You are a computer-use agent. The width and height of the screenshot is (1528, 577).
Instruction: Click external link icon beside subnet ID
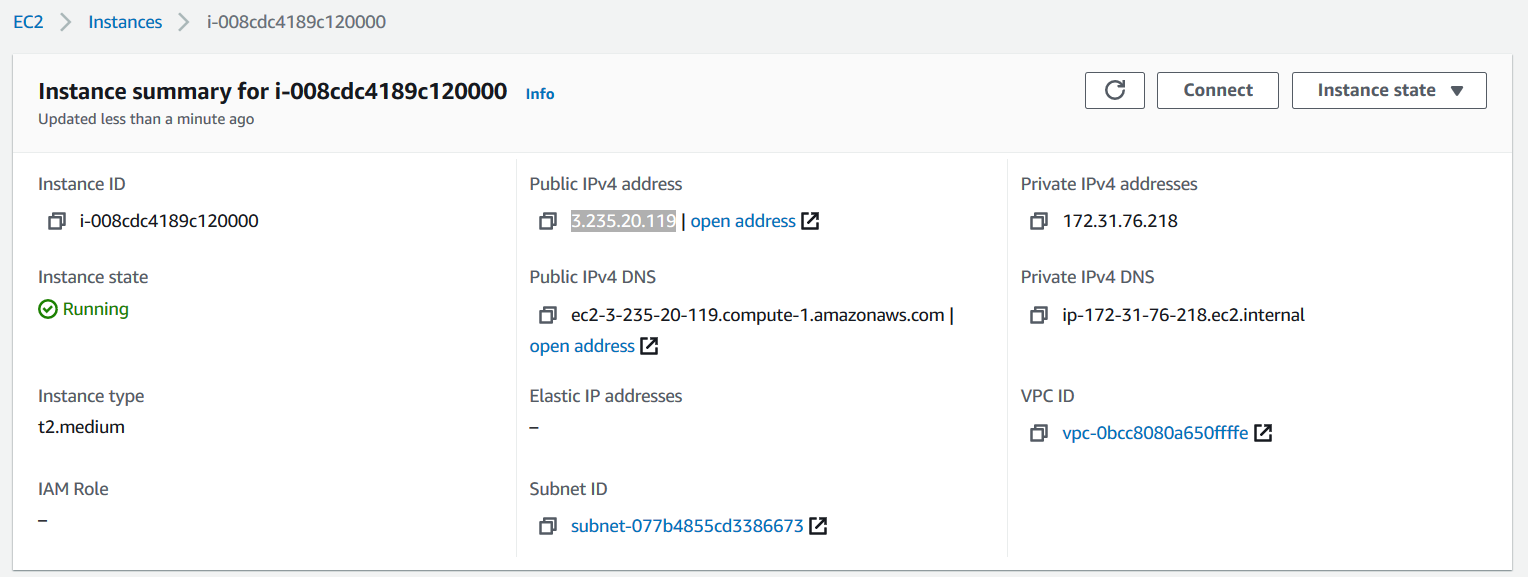pyautogui.click(x=818, y=526)
